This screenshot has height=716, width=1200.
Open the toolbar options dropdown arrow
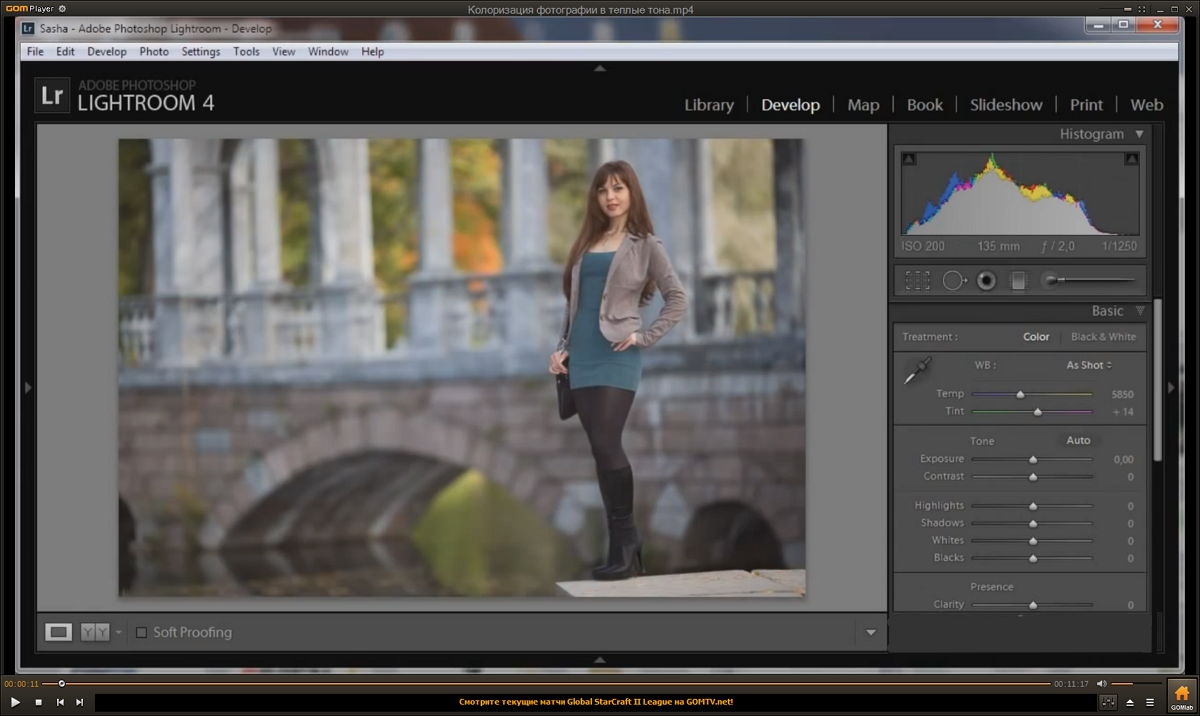[x=870, y=632]
